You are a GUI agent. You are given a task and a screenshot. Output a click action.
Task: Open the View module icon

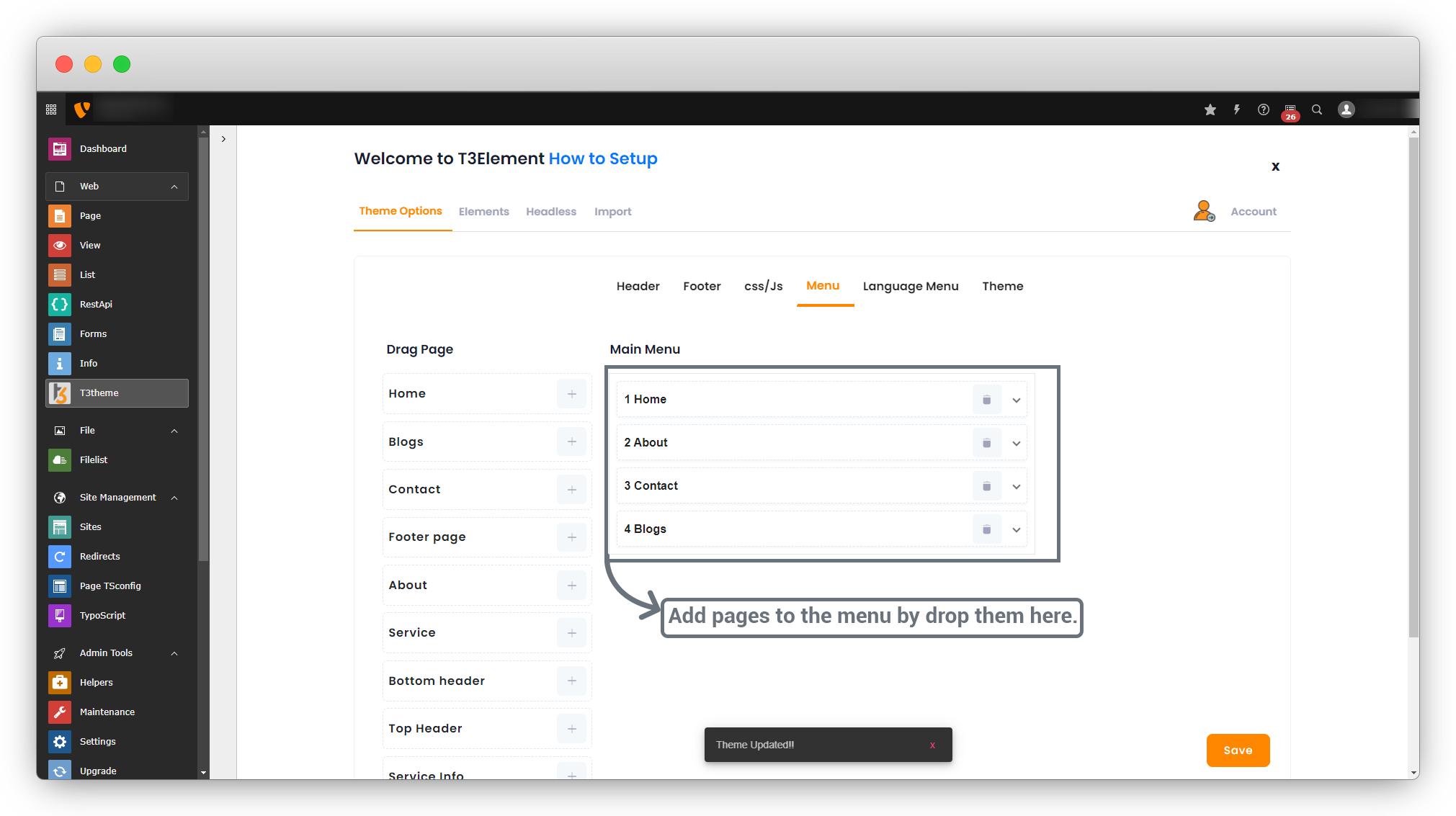tap(60, 246)
